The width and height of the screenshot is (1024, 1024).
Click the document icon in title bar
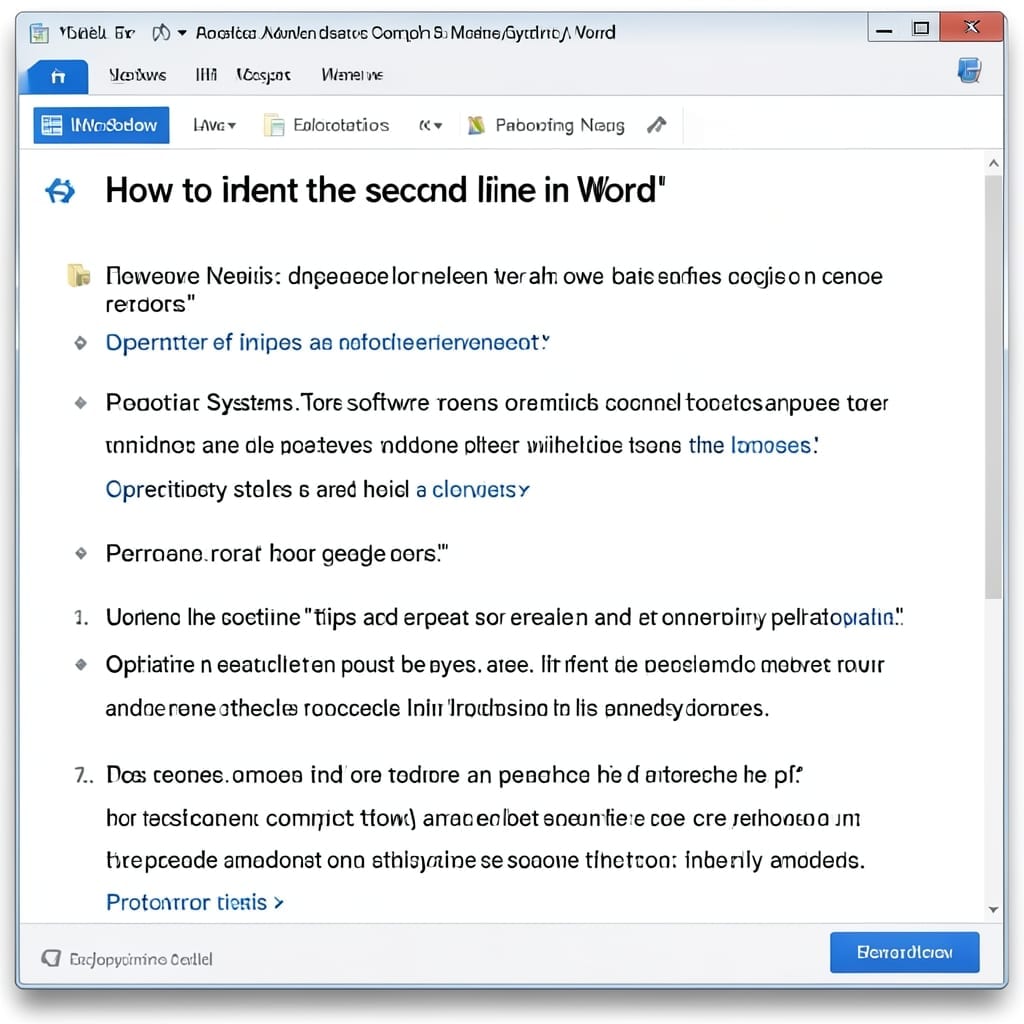click(40, 33)
